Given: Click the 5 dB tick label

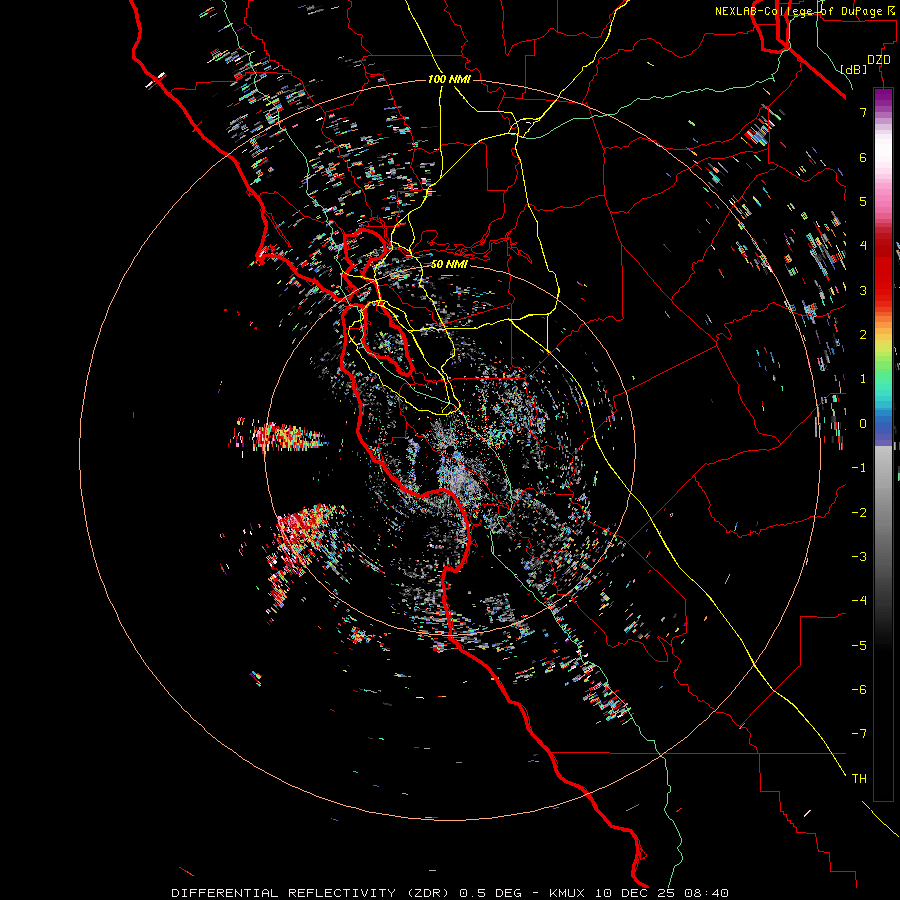Looking at the screenshot, I should (x=863, y=201).
